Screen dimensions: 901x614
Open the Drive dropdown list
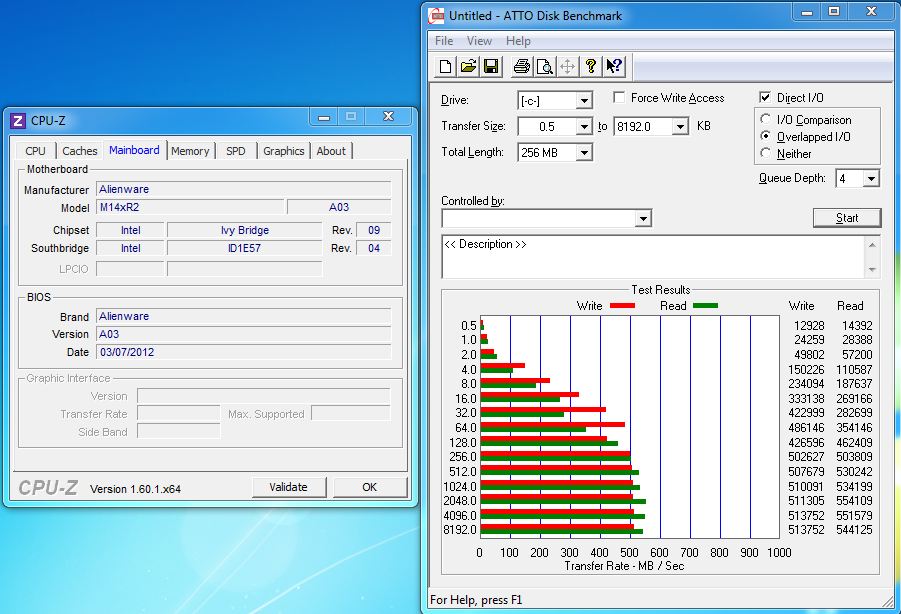click(x=584, y=101)
